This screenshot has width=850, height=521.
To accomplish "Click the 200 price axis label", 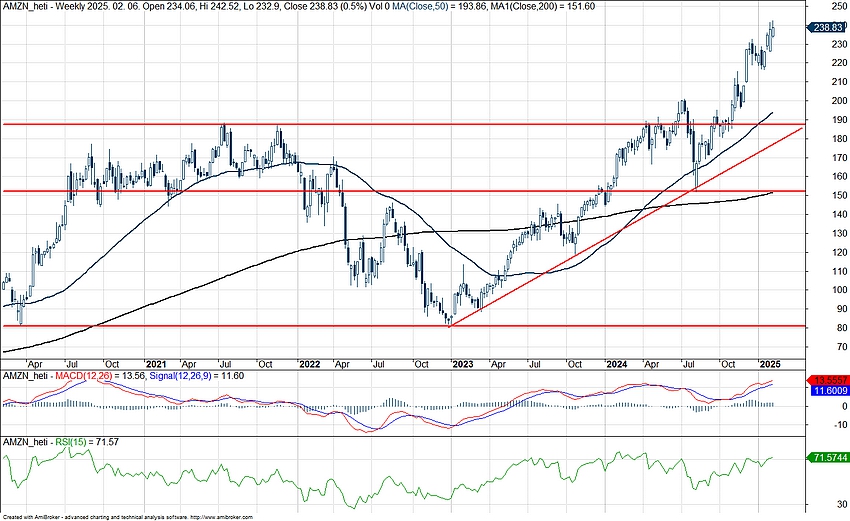I will click(x=840, y=101).
